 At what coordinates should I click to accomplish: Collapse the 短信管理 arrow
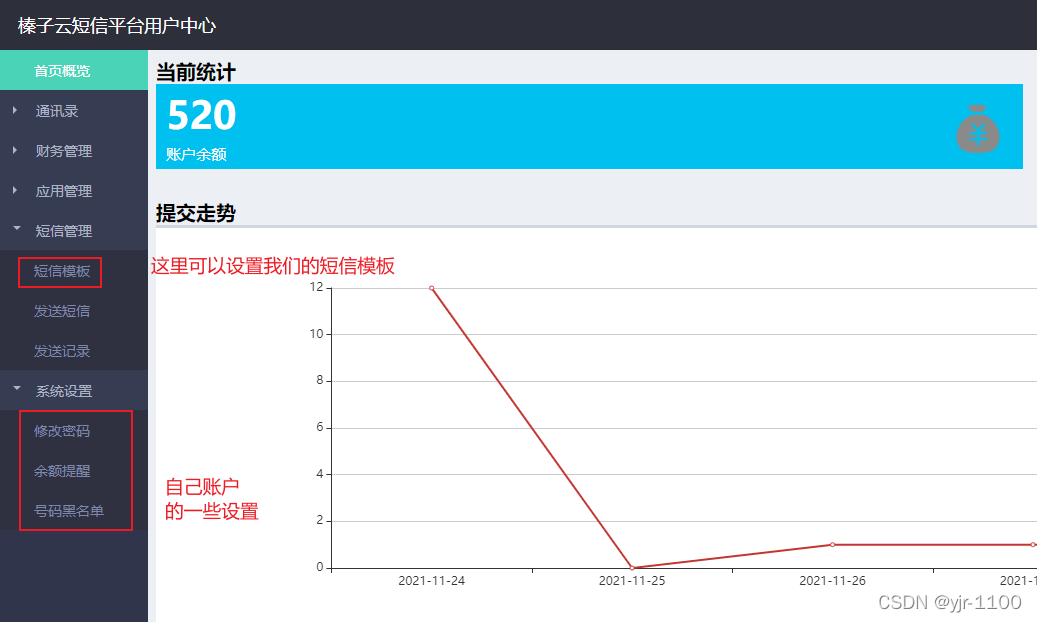coord(17,228)
